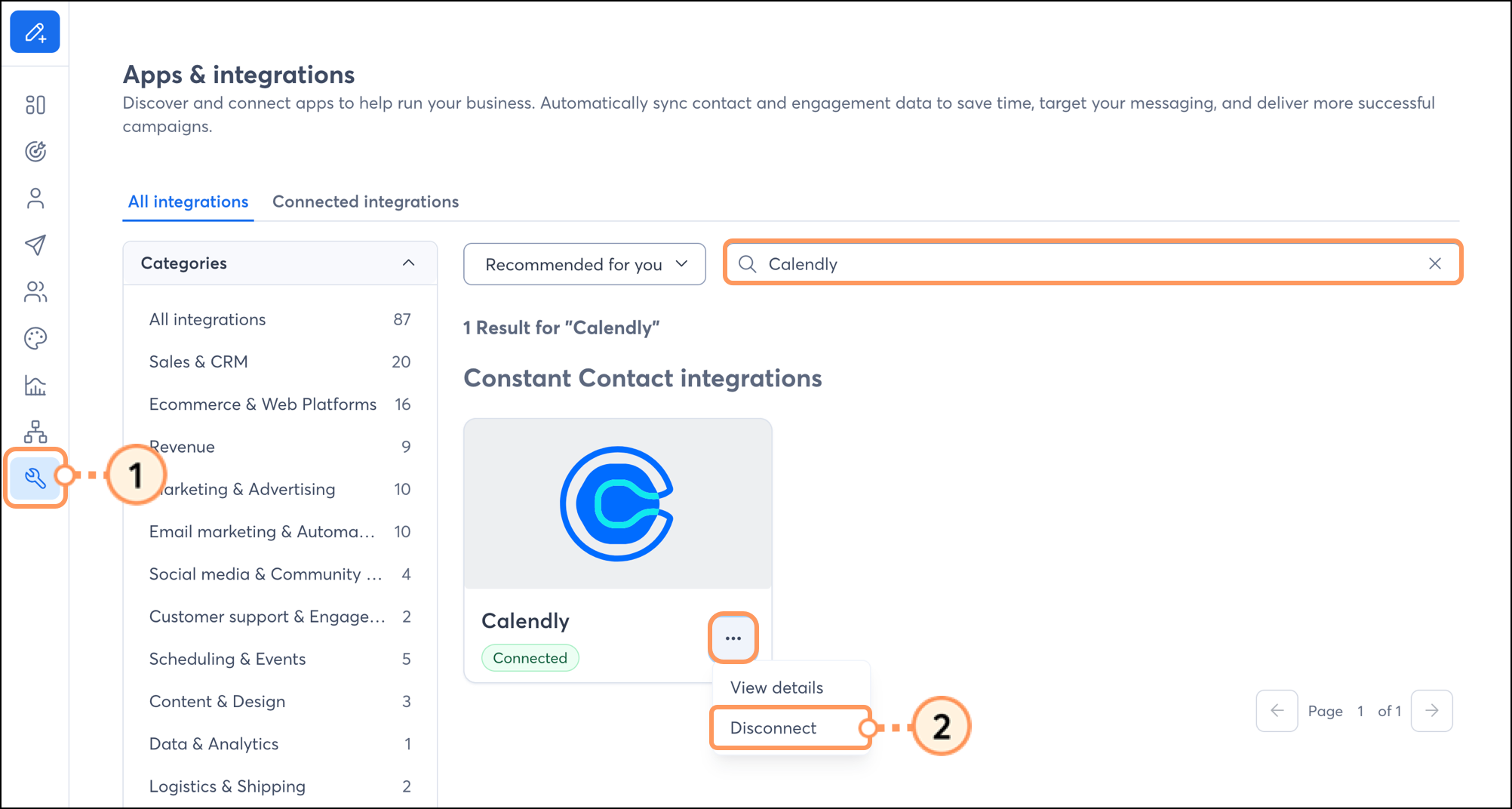Open the Campaigns paper plane icon
1512x809 pixels.
(35, 245)
